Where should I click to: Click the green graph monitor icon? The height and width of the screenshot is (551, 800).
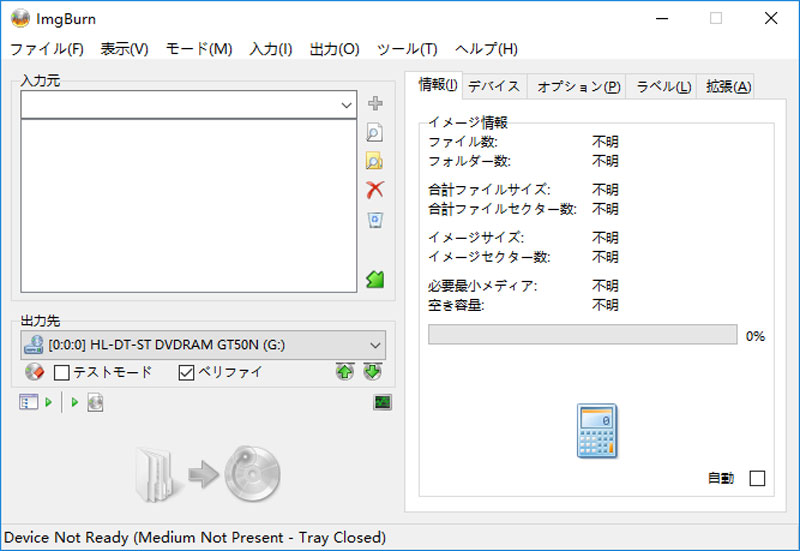click(x=383, y=402)
